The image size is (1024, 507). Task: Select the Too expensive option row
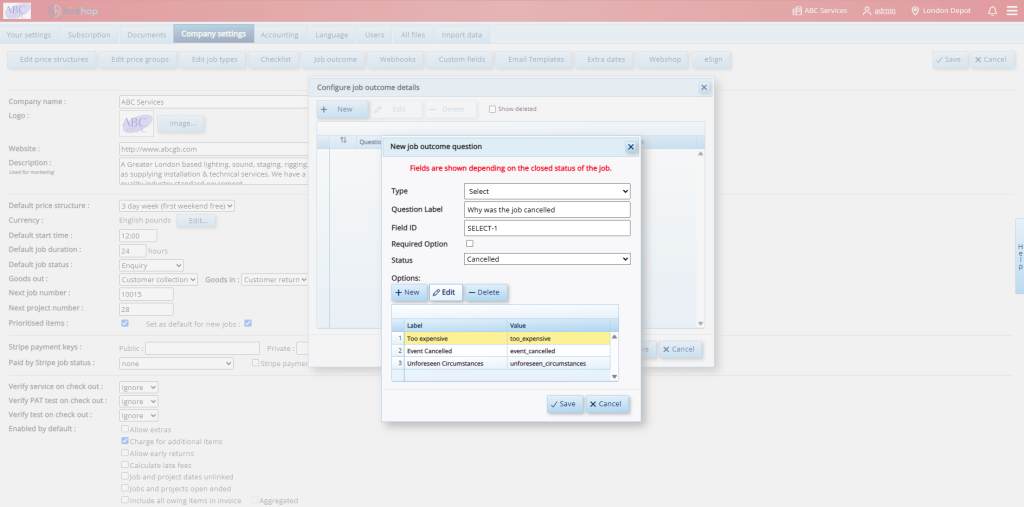500,338
